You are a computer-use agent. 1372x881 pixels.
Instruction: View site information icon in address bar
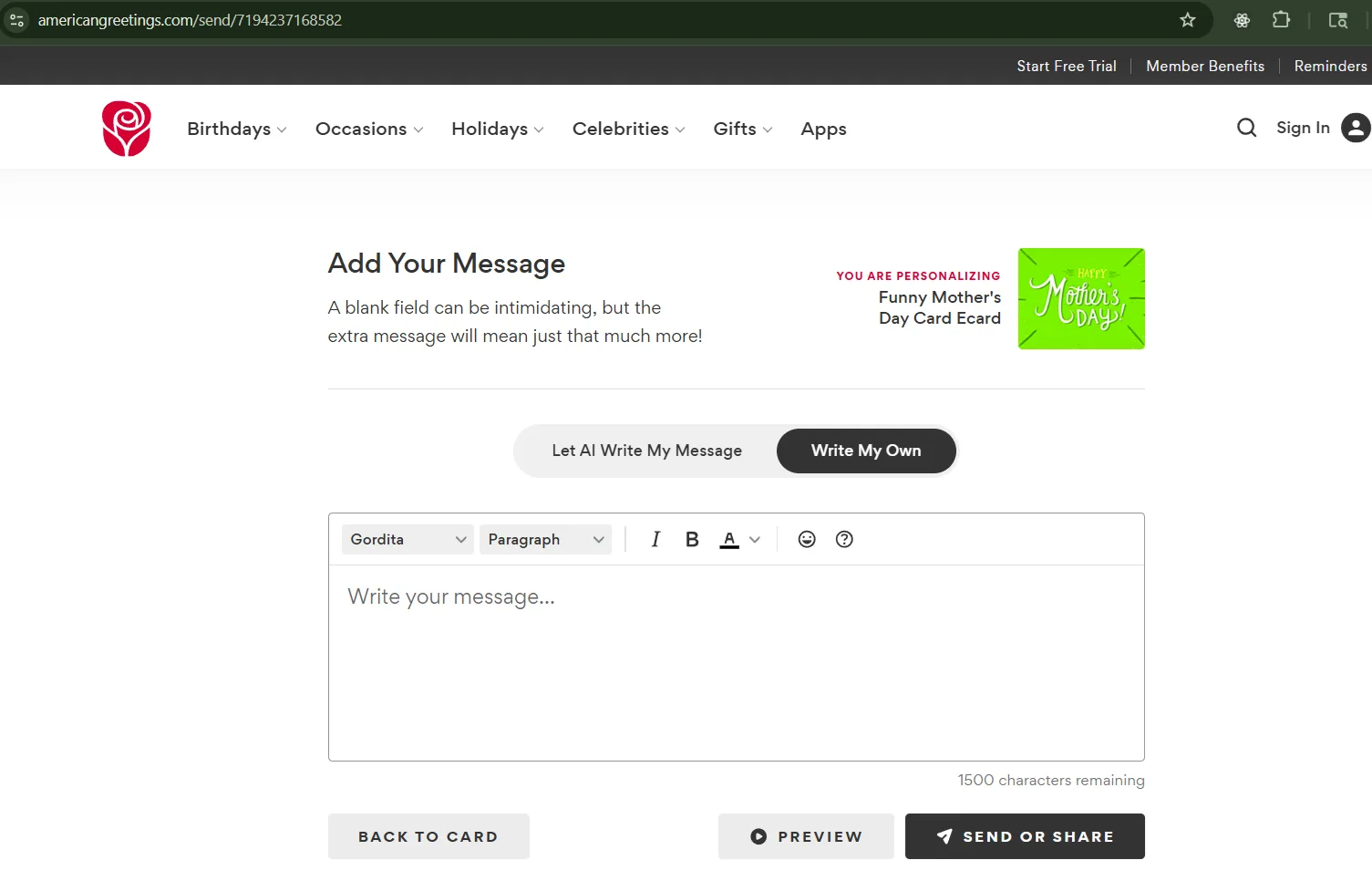(16, 20)
